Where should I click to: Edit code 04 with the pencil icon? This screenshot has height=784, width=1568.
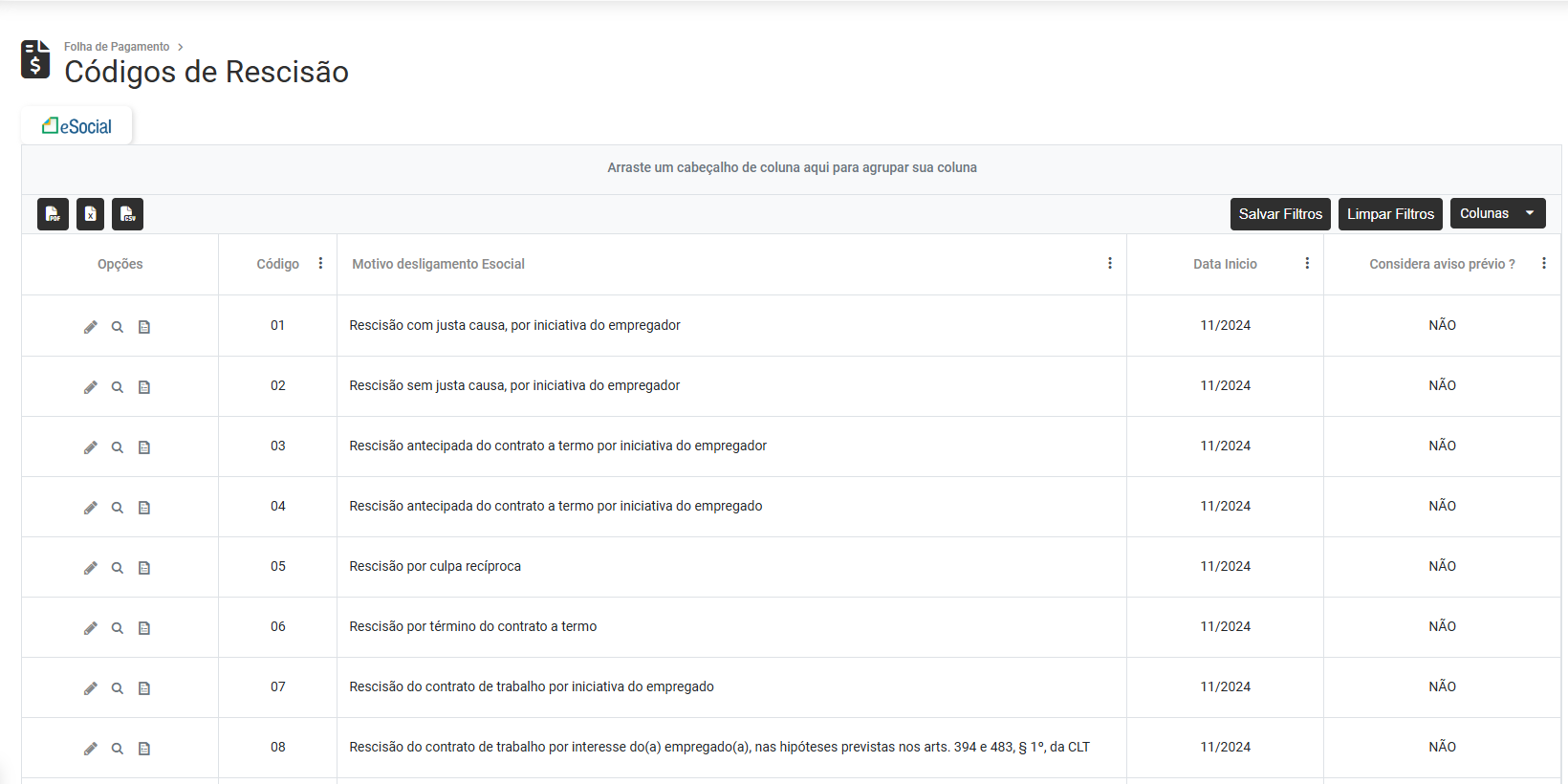pos(91,508)
